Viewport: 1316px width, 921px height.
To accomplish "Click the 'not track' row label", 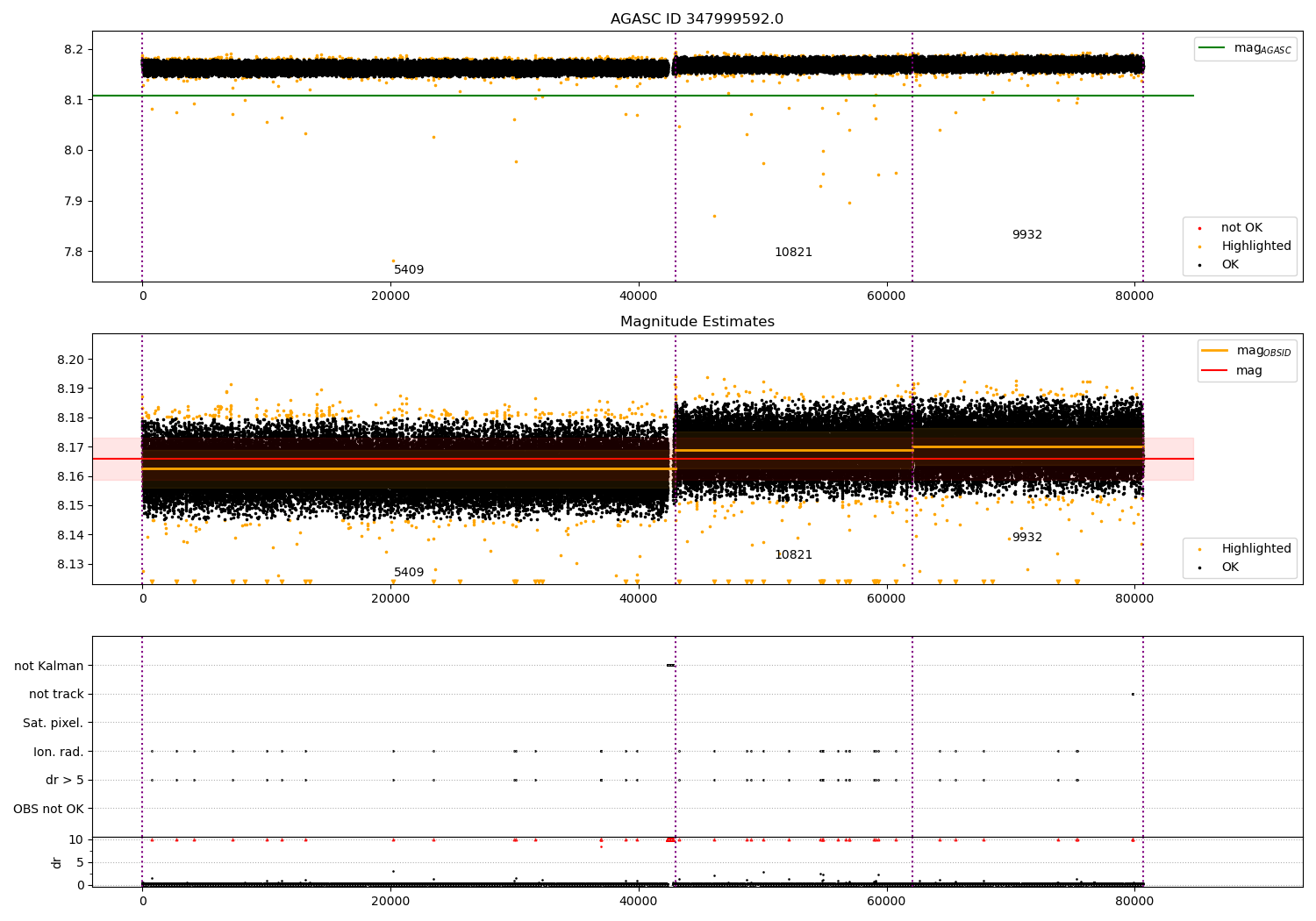I will 56,695.
